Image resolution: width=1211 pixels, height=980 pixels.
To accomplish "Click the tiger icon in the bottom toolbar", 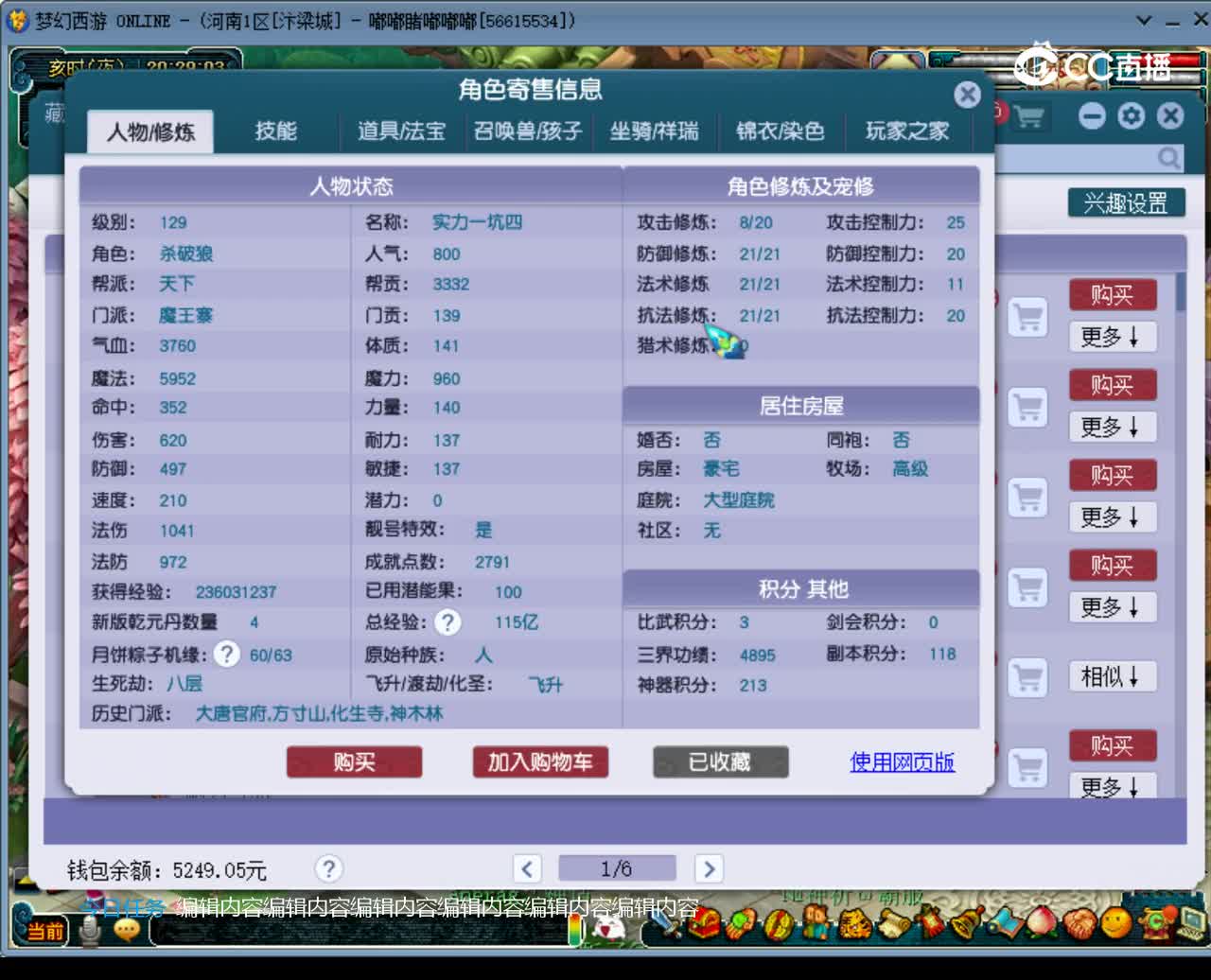I will (856, 923).
